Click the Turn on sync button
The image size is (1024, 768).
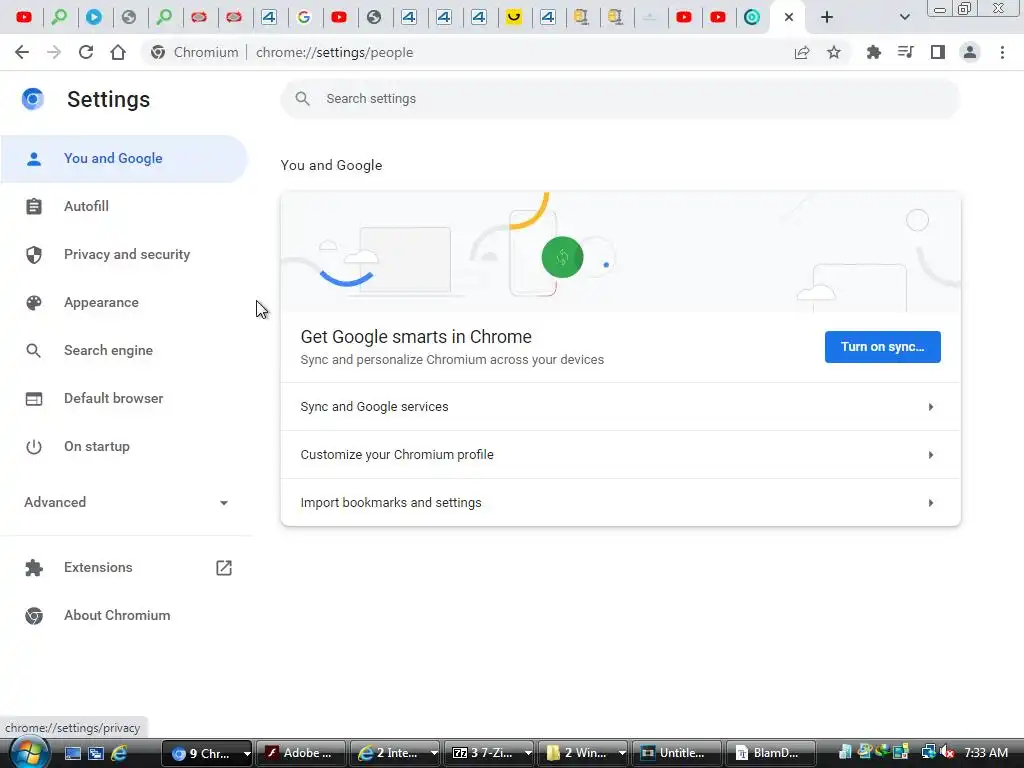point(882,347)
